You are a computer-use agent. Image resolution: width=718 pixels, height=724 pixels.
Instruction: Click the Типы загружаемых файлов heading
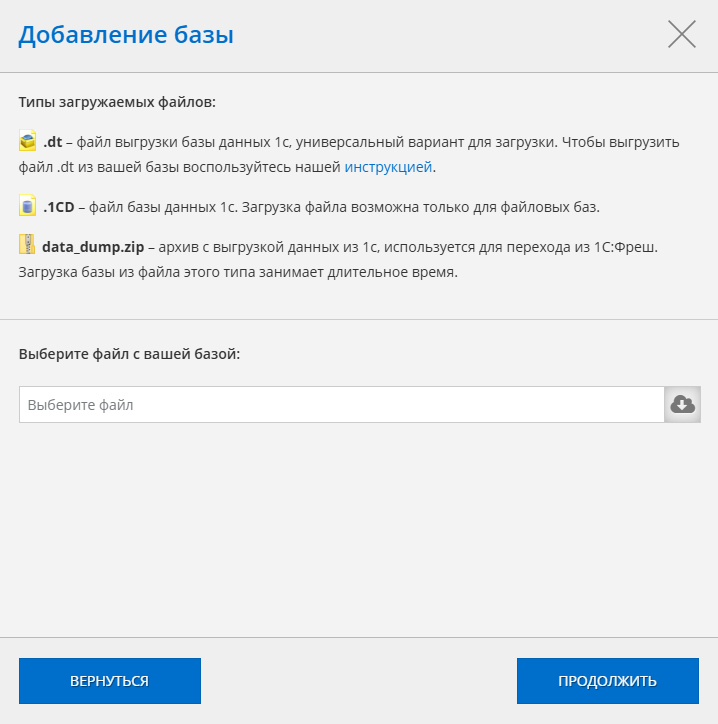117,102
